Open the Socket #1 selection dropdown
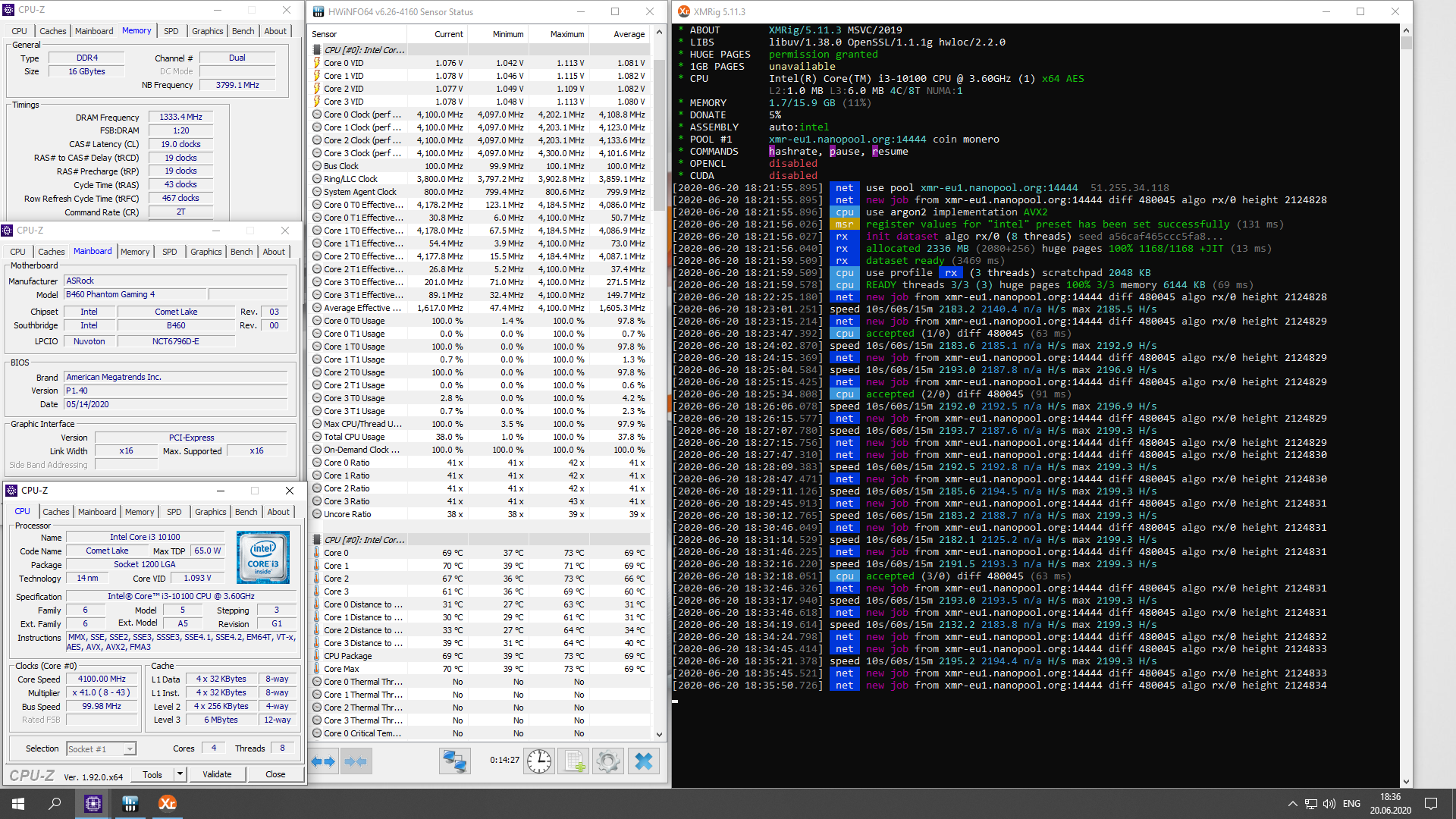The image size is (1456, 819). 130,749
